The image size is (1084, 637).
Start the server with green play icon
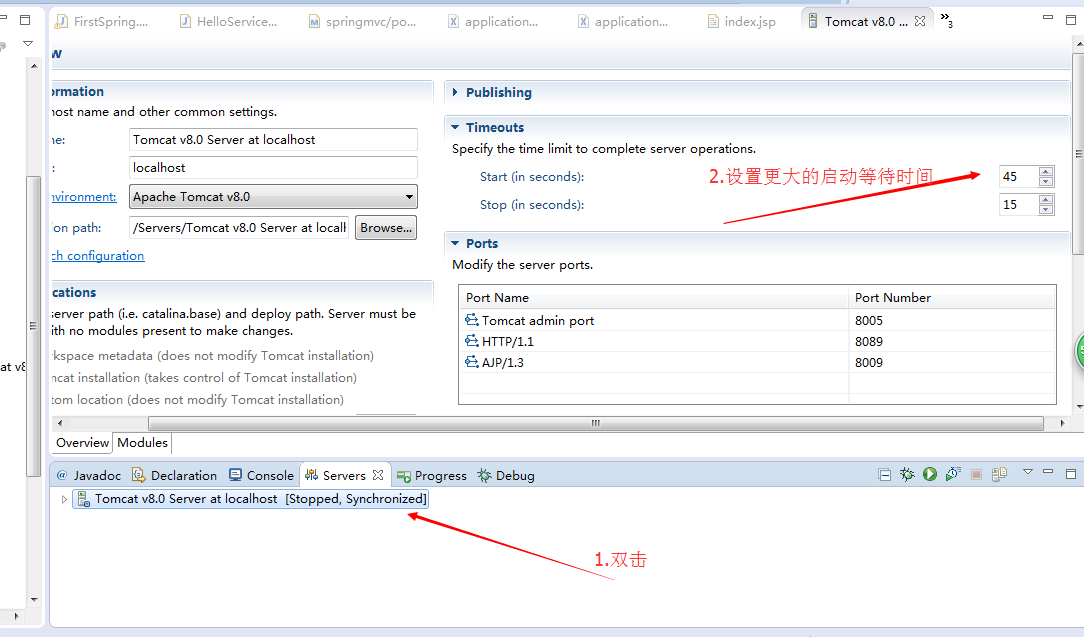coord(930,474)
